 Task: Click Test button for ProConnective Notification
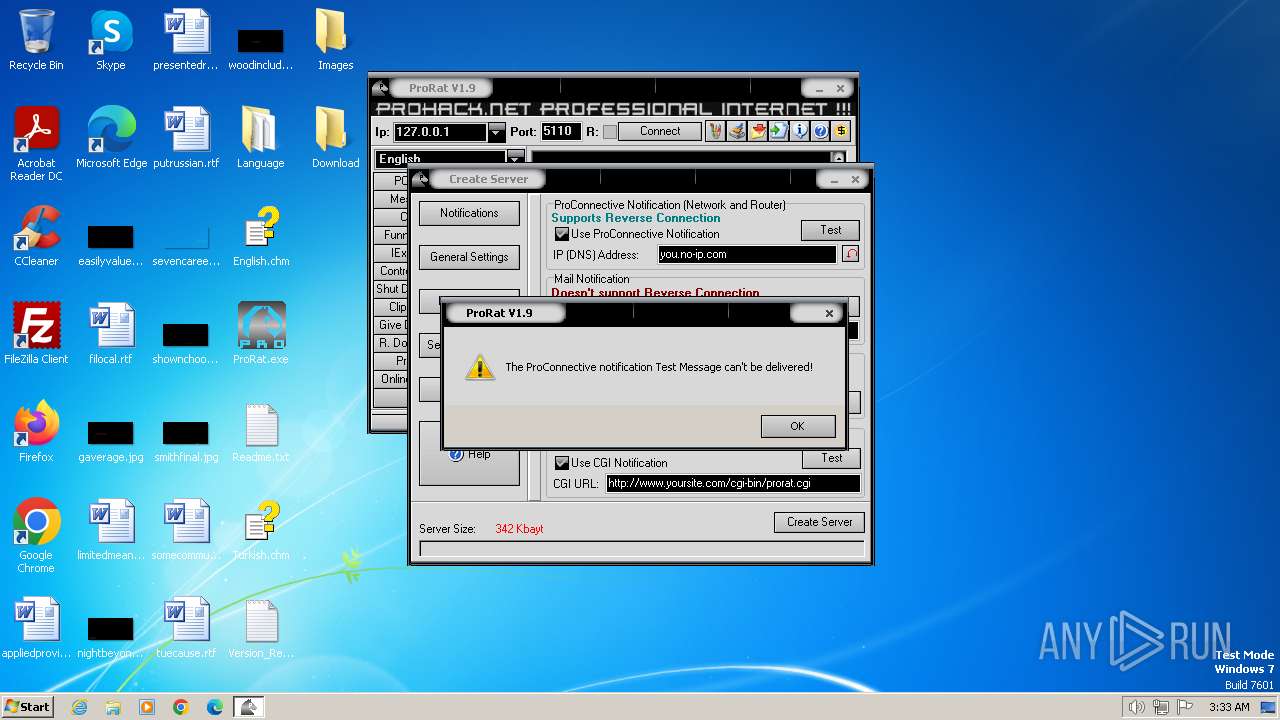click(831, 230)
